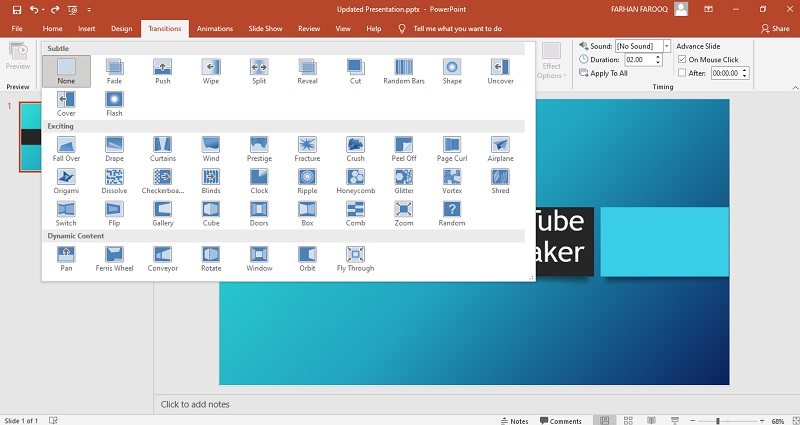
Task: Select the Switch transition
Action: 66,213
